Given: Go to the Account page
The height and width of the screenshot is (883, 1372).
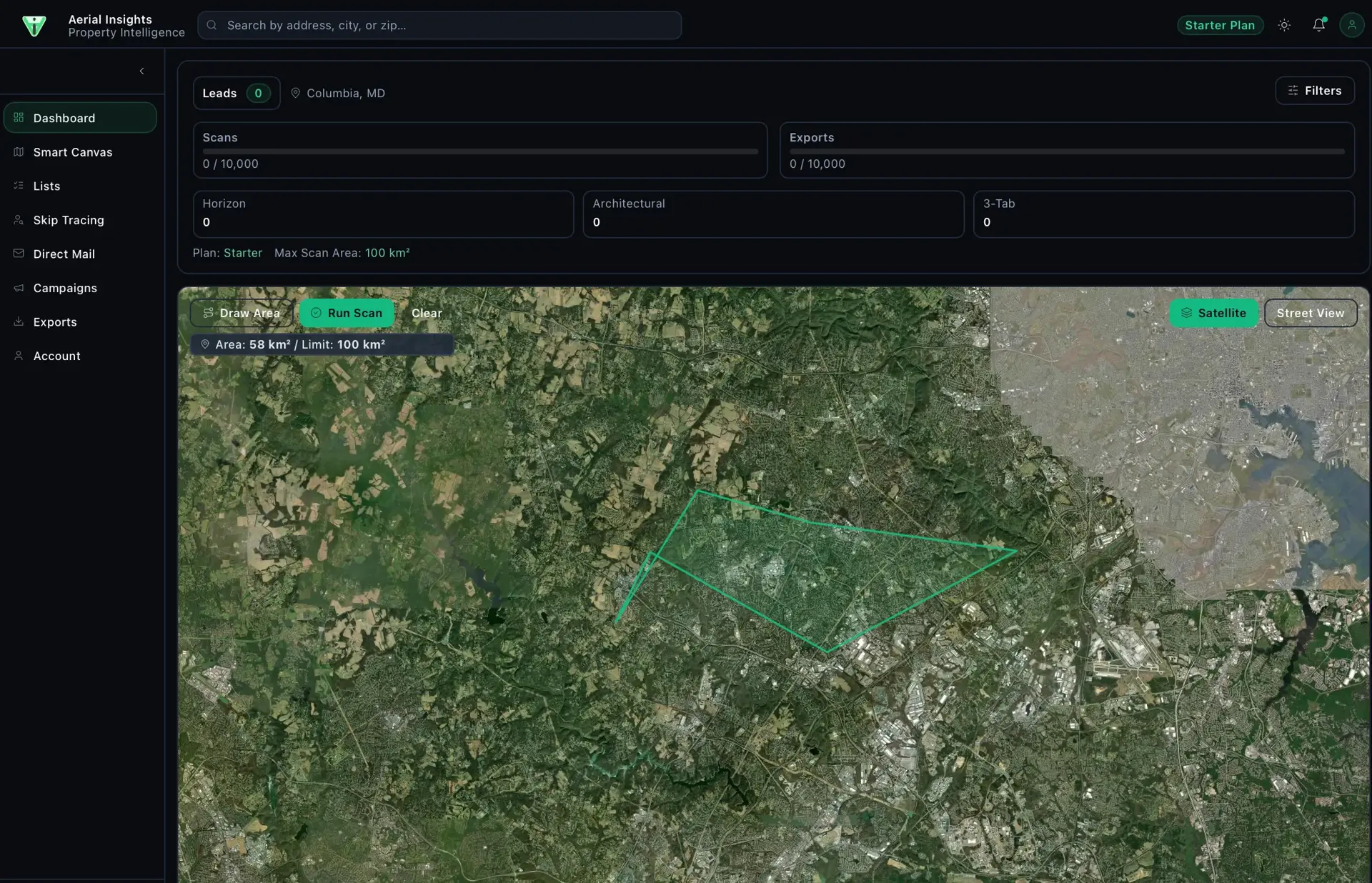Looking at the screenshot, I should pos(80,356).
